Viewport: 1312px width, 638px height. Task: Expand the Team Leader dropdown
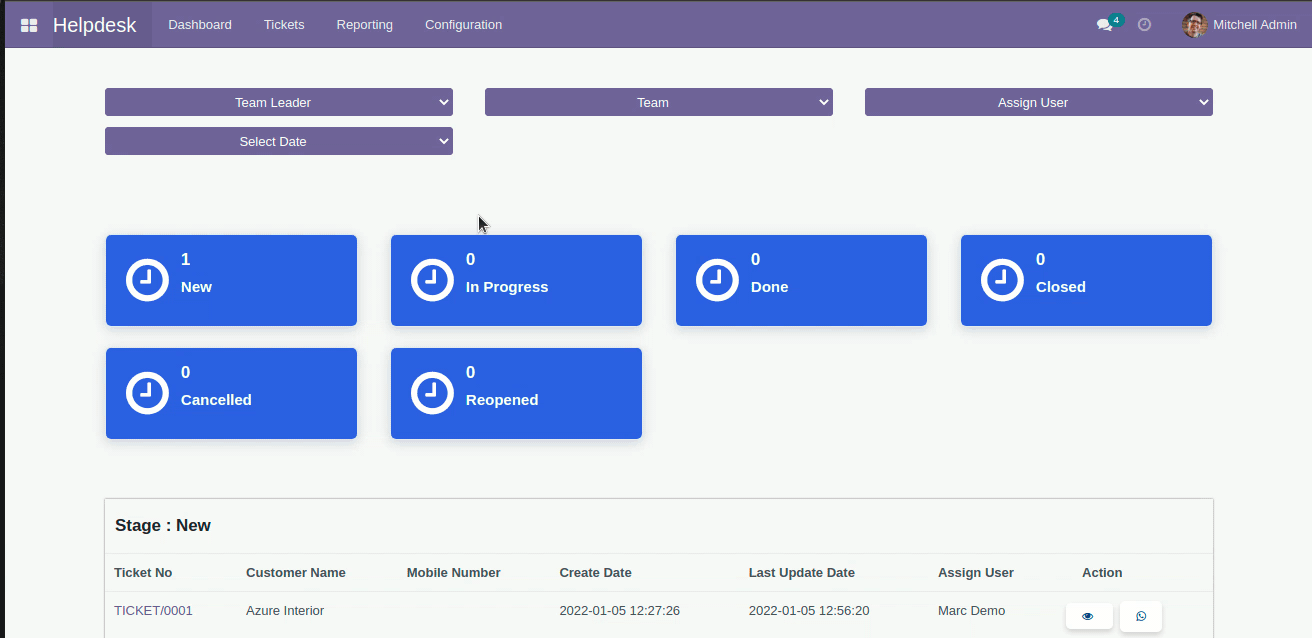tap(279, 102)
